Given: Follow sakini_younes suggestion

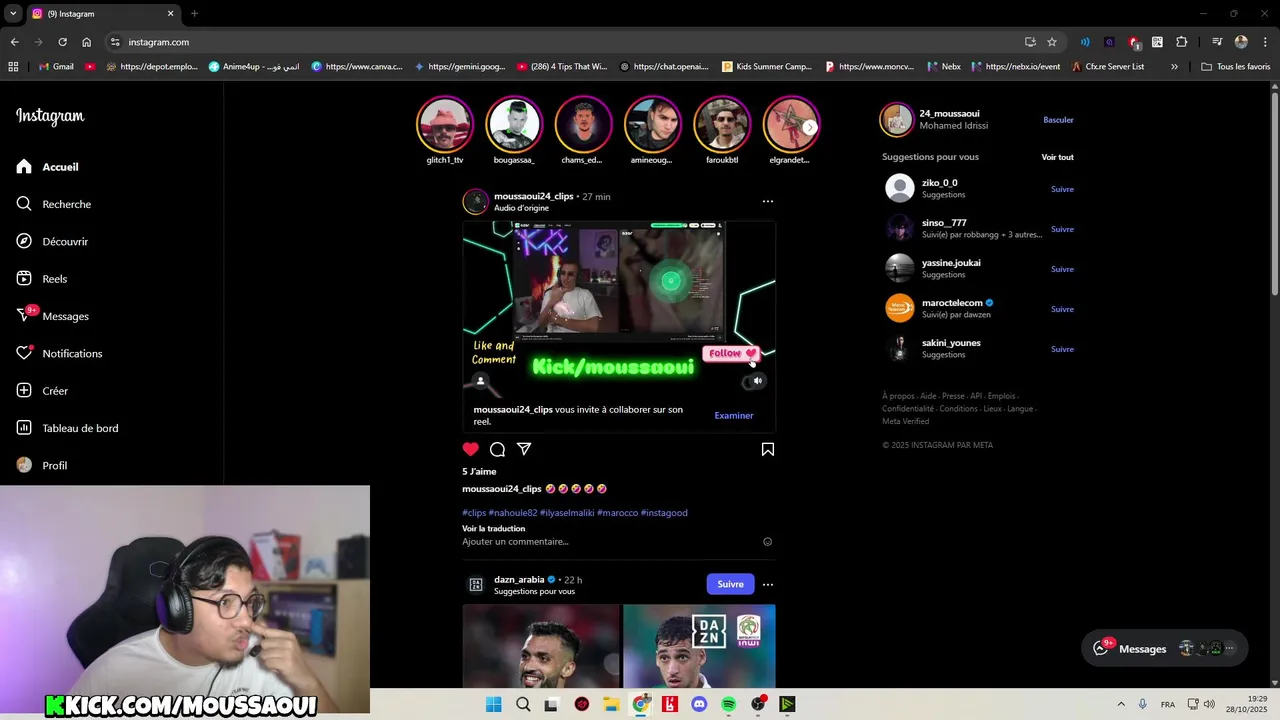Looking at the screenshot, I should [1062, 349].
